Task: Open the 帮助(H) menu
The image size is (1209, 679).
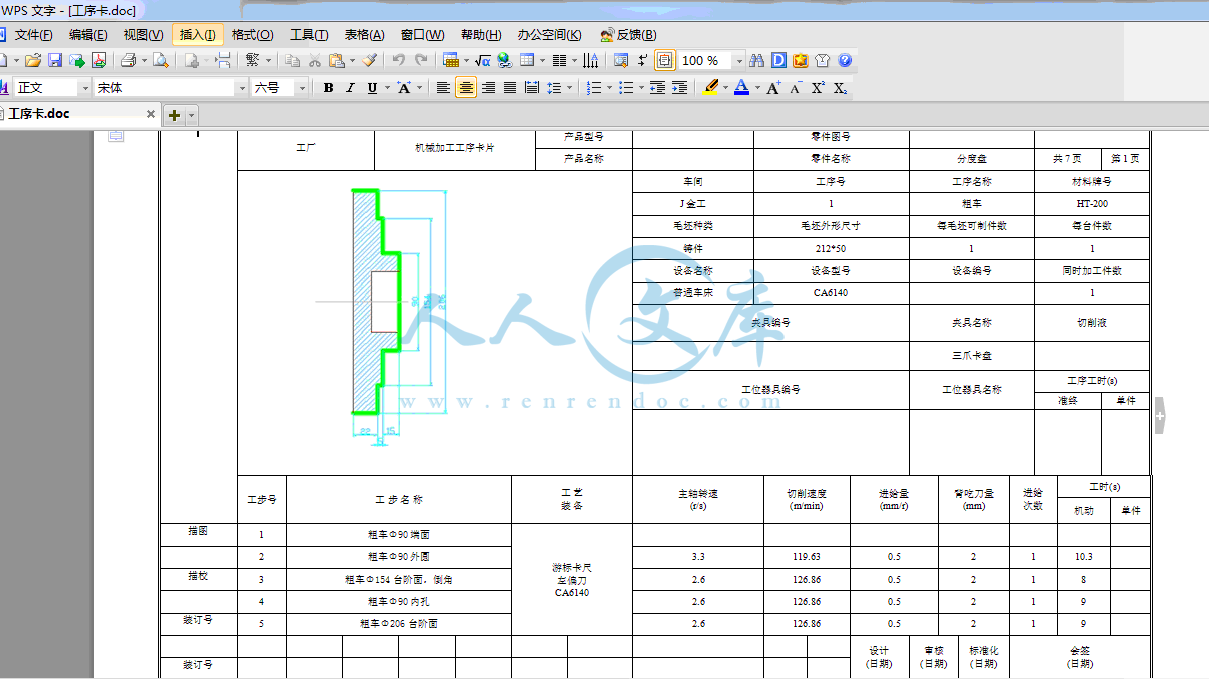Action: [x=480, y=35]
